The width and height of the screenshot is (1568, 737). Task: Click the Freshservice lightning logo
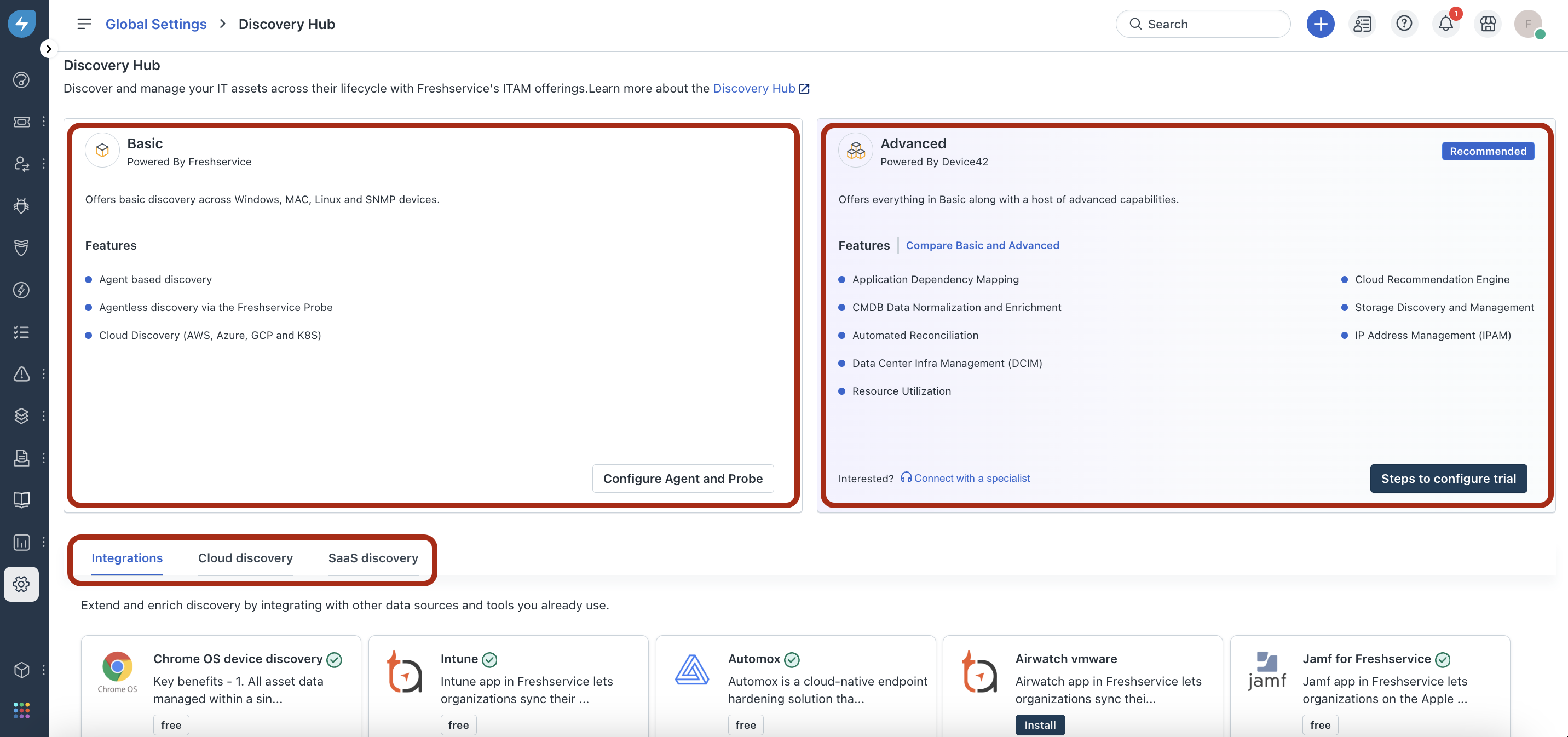(21, 24)
